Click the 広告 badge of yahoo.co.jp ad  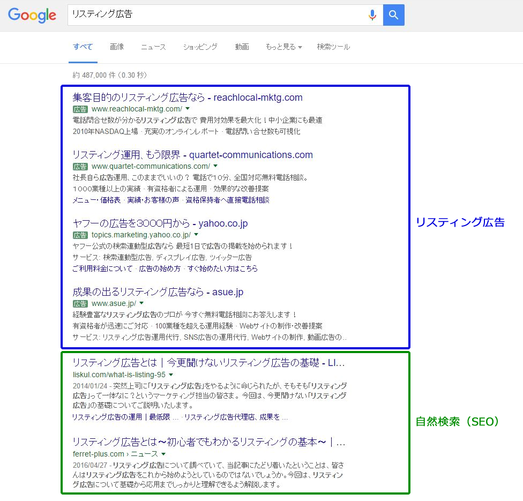80,235
